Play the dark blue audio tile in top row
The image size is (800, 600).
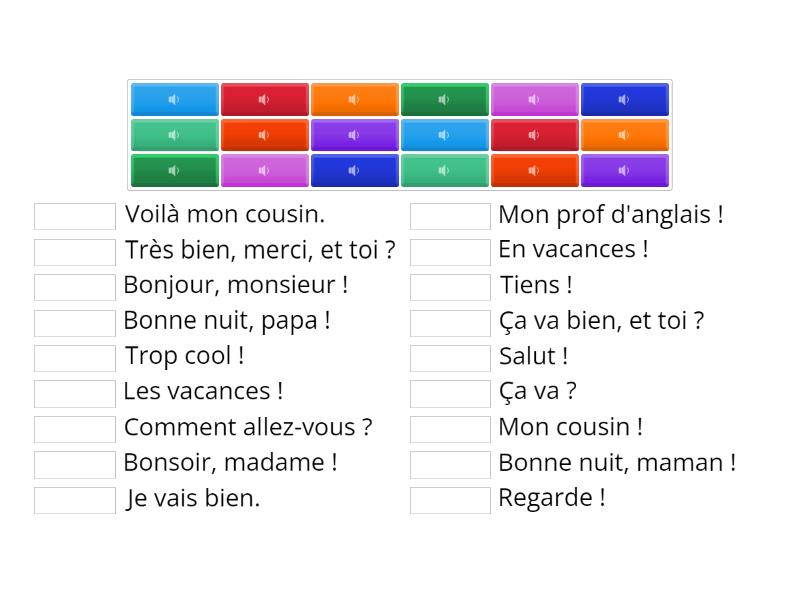click(x=624, y=100)
